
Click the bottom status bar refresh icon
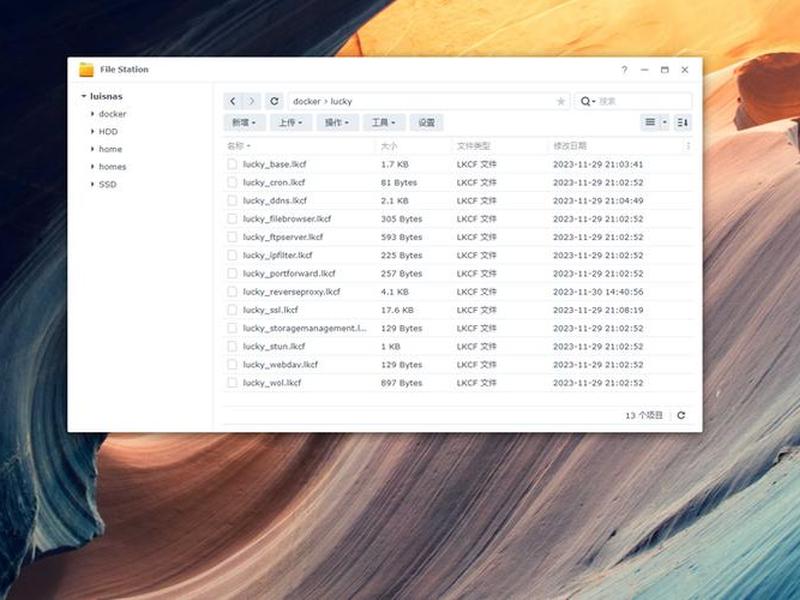(x=681, y=415)
